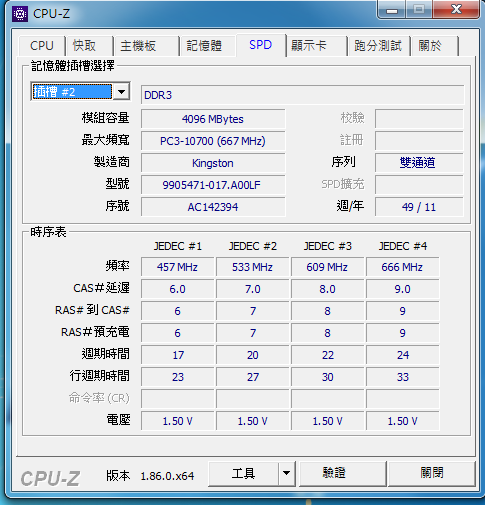The width and height of the screenshot is (485, 505).
Task: Open the CPU tab
Action: (x=42, y=46)
